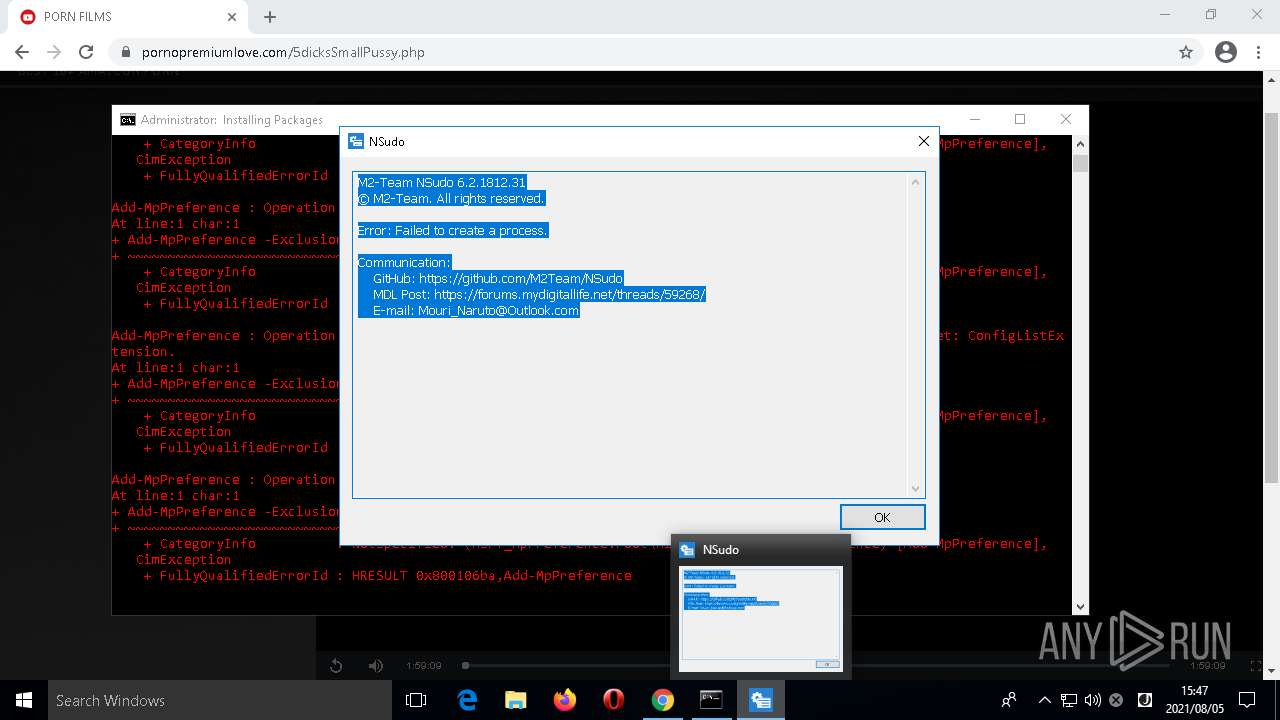Click the Search Windows box
Screen dimensions: 1280x720
(220, 700)
